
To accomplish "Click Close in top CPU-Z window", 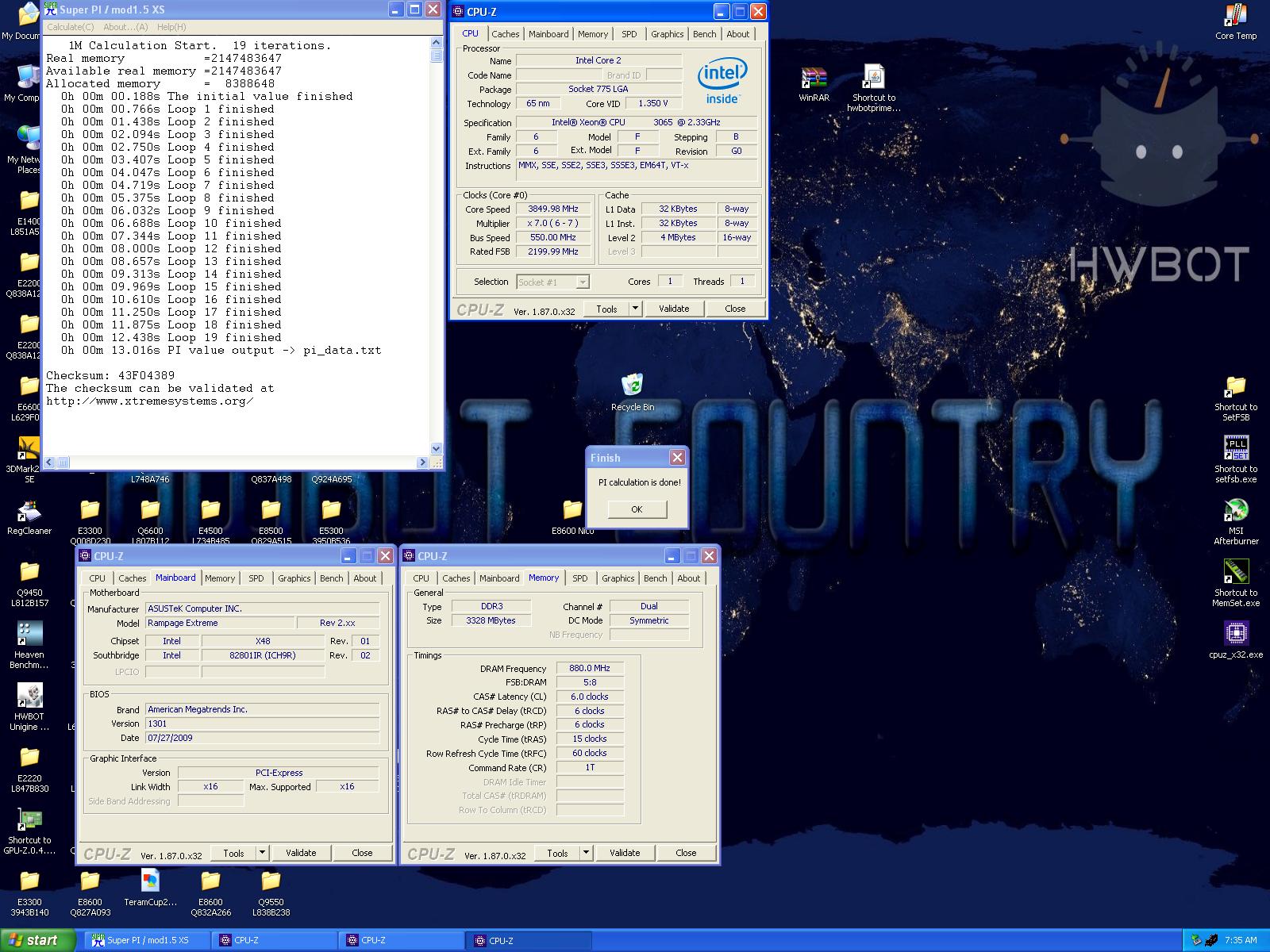I will coord(735,309).
